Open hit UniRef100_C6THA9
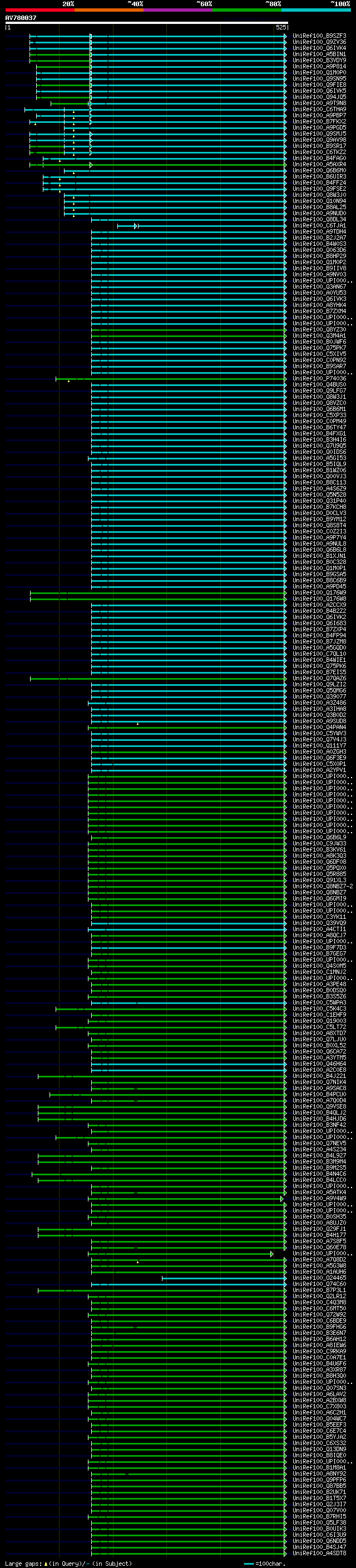This screenshot has height=1568, width=356. (x=319, y=110)
